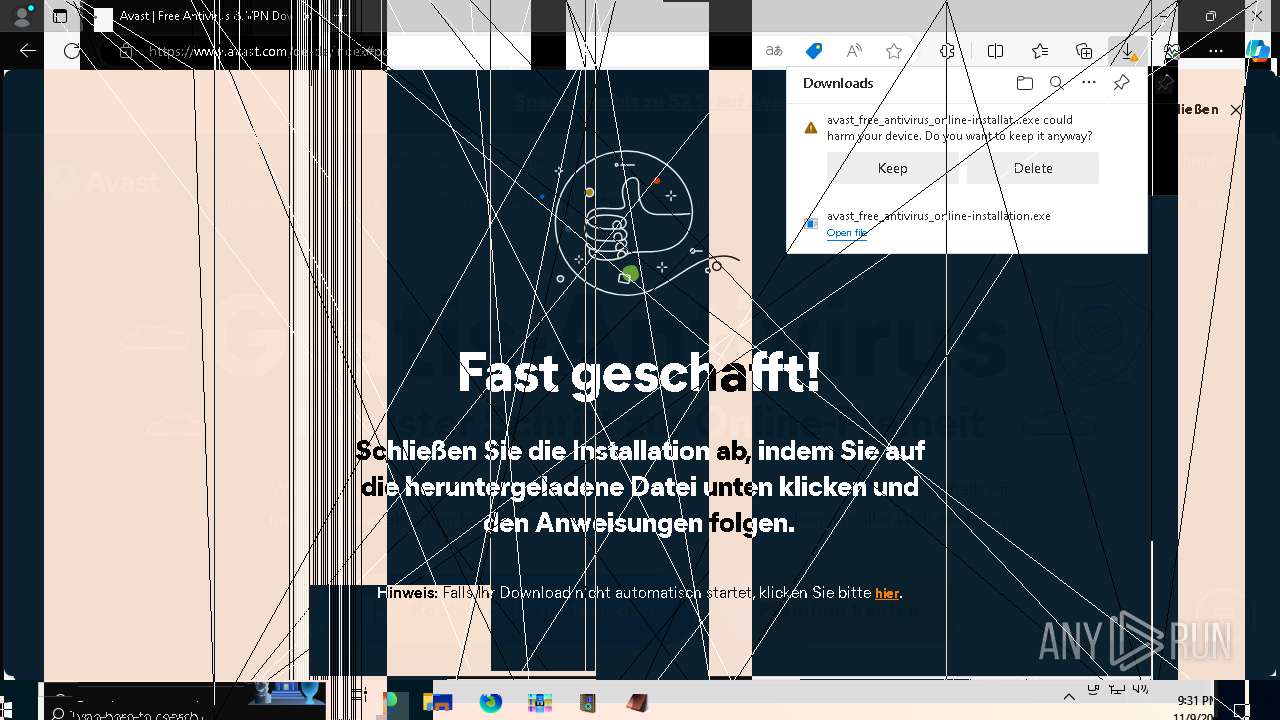Open the blue shopping price tag icon
1280x720 pixels.
click(814, 51)
